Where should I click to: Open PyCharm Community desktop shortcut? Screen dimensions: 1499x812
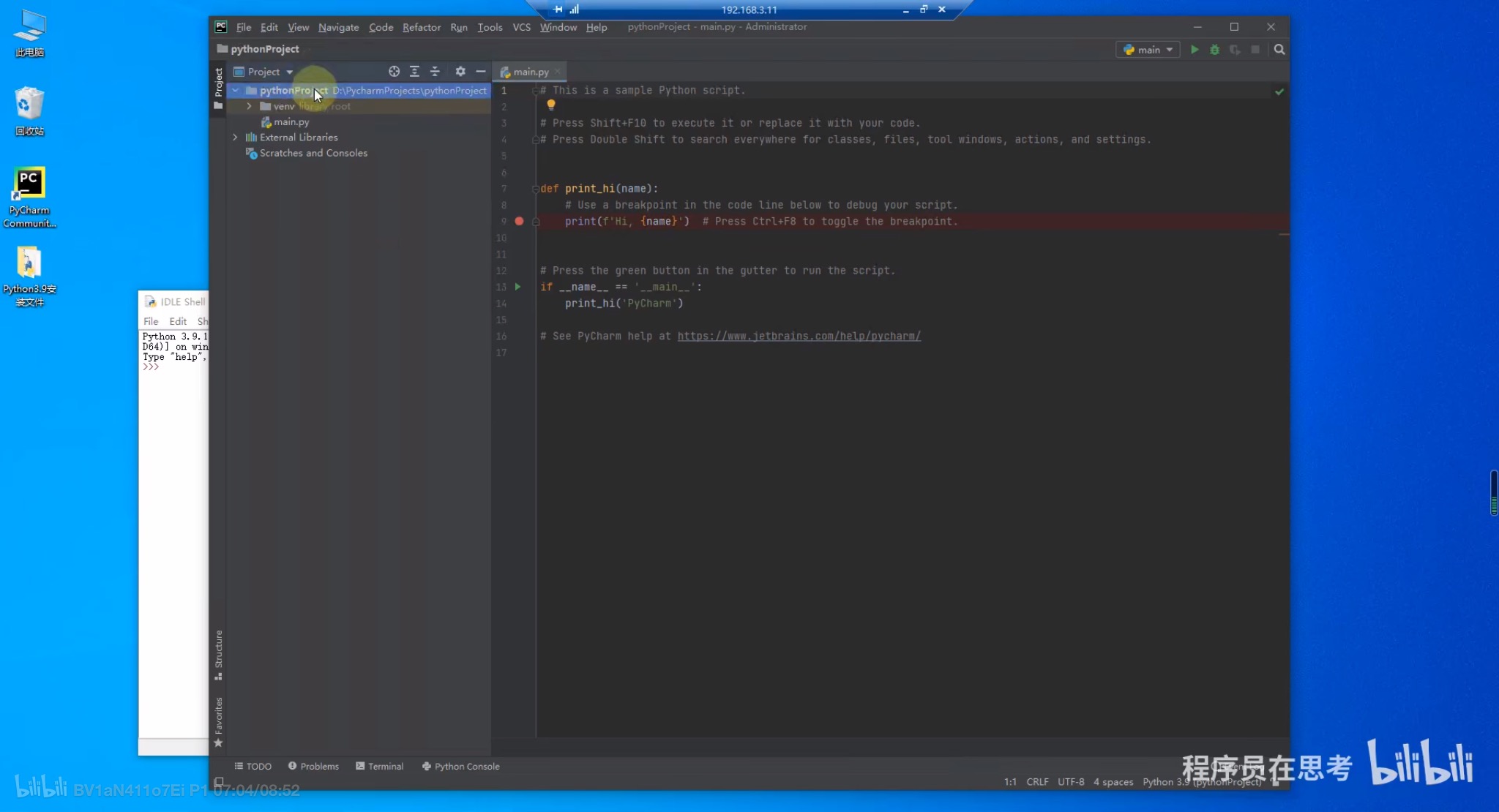(29, 197)
